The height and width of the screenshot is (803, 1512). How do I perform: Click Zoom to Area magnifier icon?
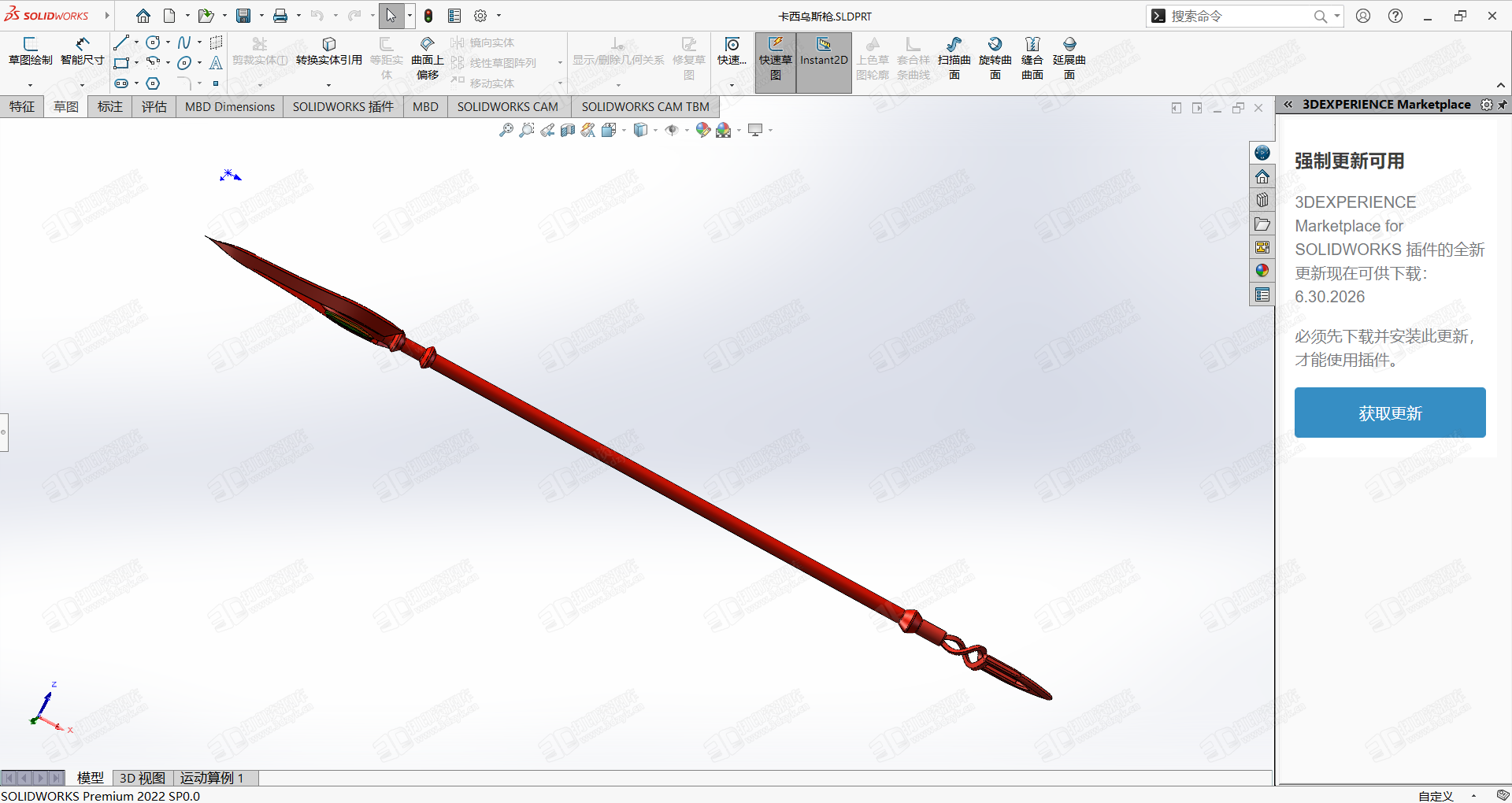click(x=527, y=130)
